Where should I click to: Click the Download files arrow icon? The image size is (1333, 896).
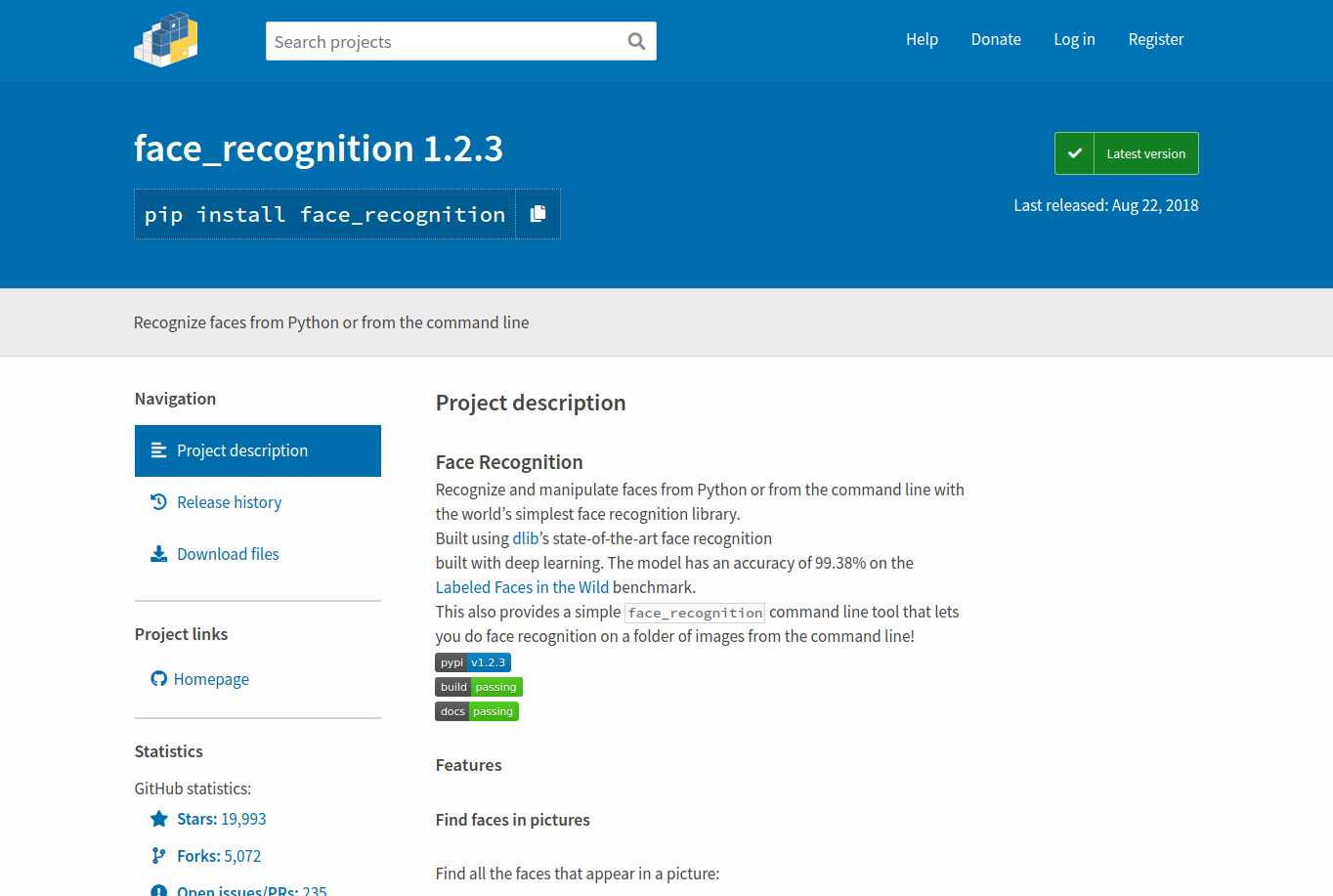click(158, 554)
